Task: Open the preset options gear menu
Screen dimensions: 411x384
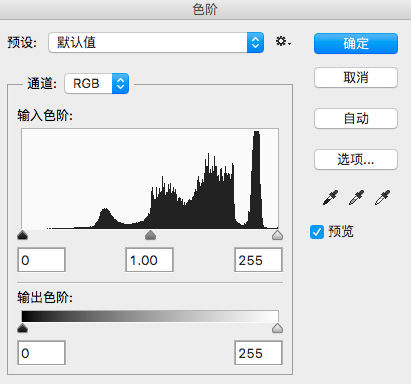Action: click(283, 42)
